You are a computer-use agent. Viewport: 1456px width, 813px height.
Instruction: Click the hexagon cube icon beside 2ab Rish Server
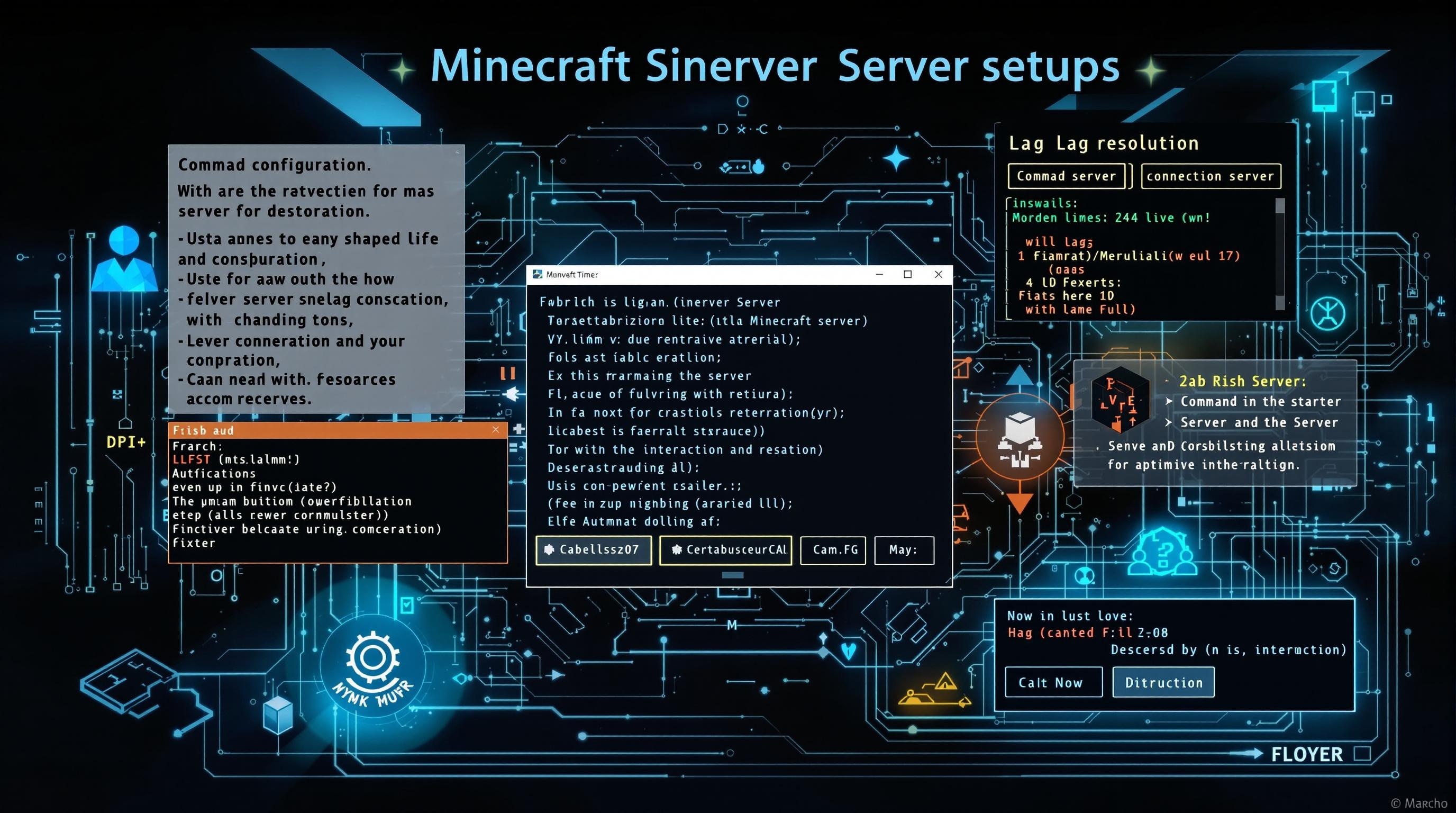(x=1120, y=399)
